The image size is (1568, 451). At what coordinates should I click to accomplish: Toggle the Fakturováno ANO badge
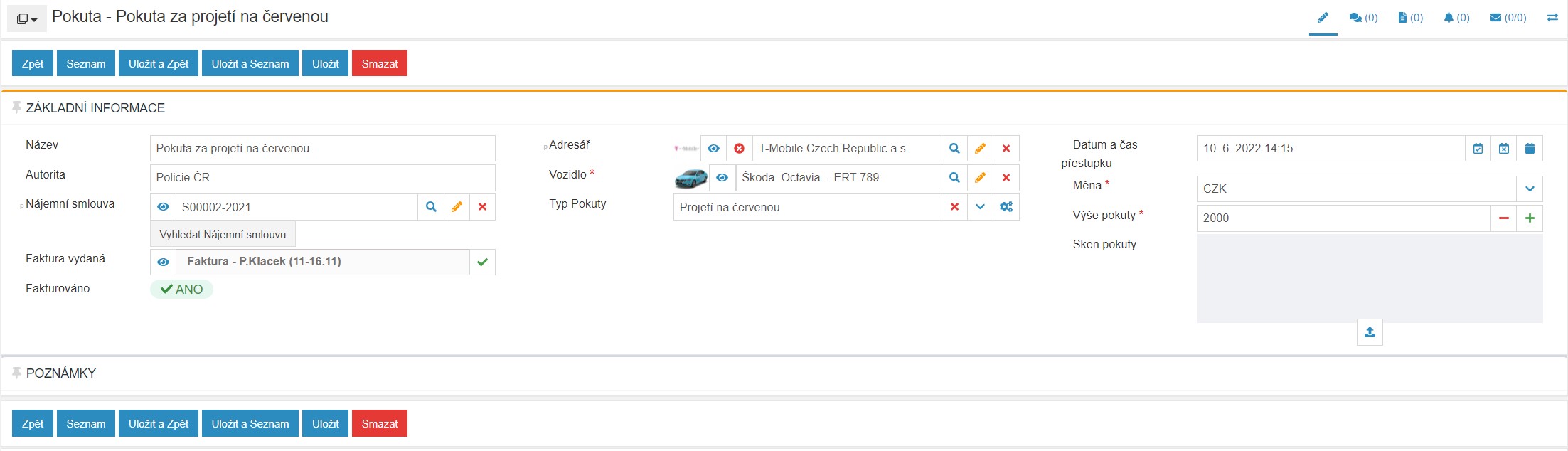point(182,290)
